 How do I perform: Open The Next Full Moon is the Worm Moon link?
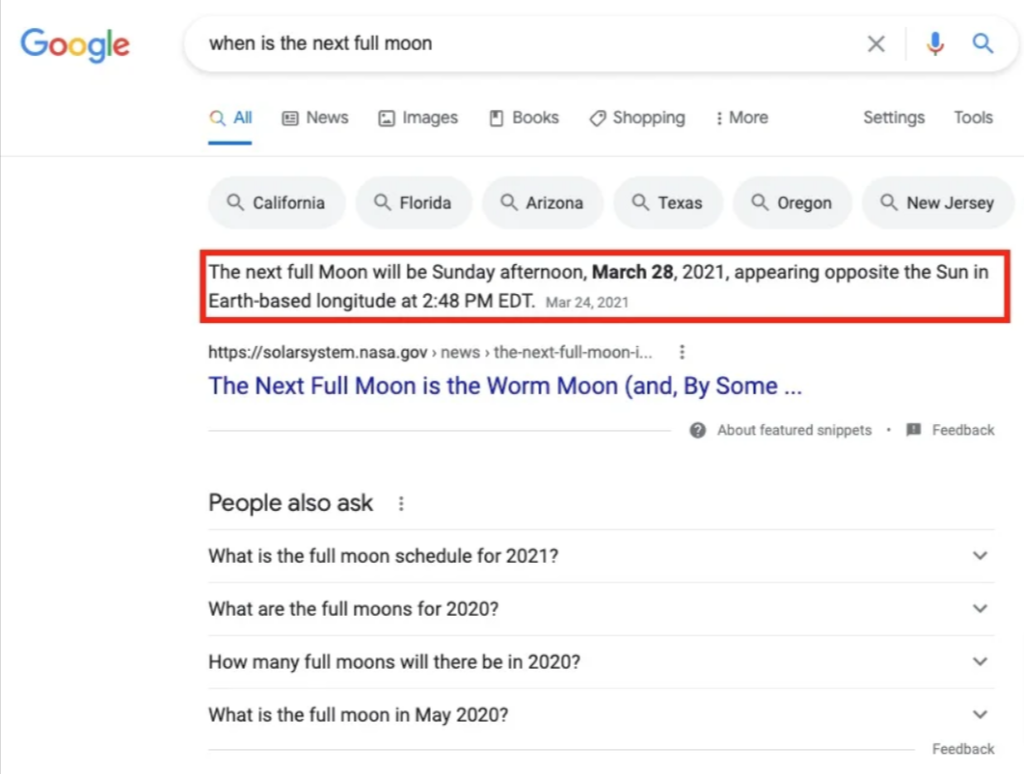[x=505, y=386]
